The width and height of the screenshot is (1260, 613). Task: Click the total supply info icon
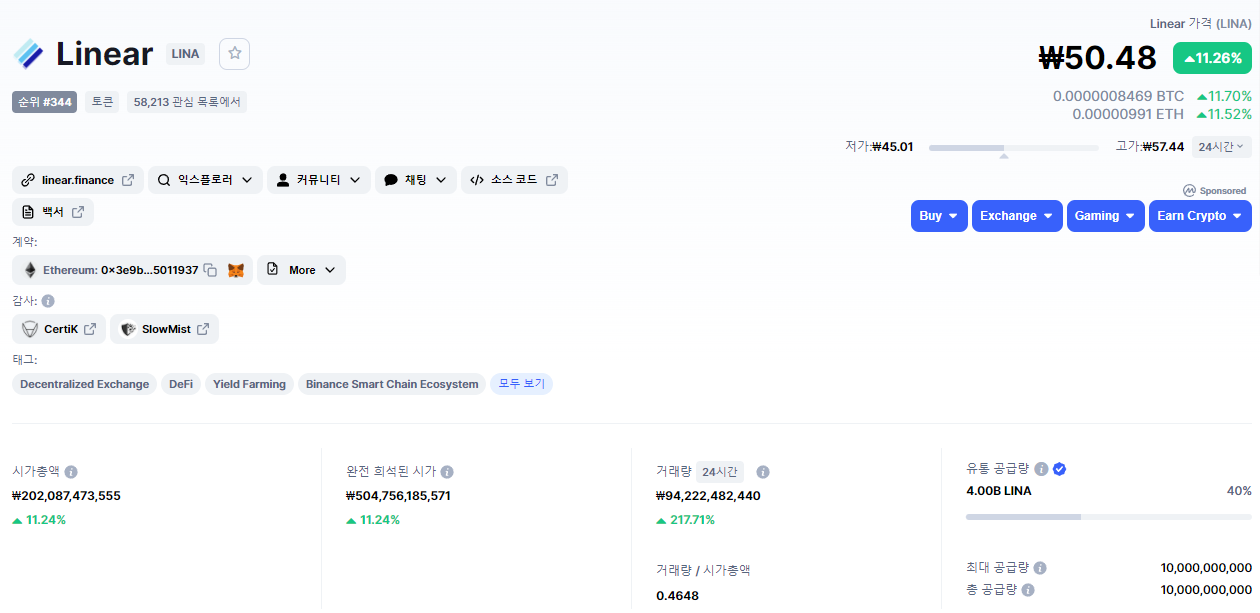1028,590
